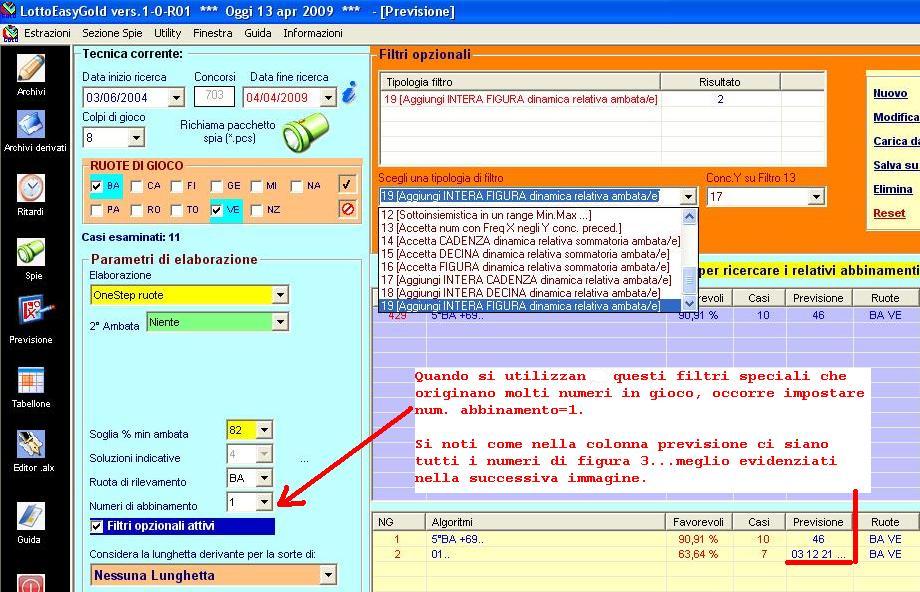Open the Guida menu
Viewport: 920px width, 592px height.
coord(258,33)
